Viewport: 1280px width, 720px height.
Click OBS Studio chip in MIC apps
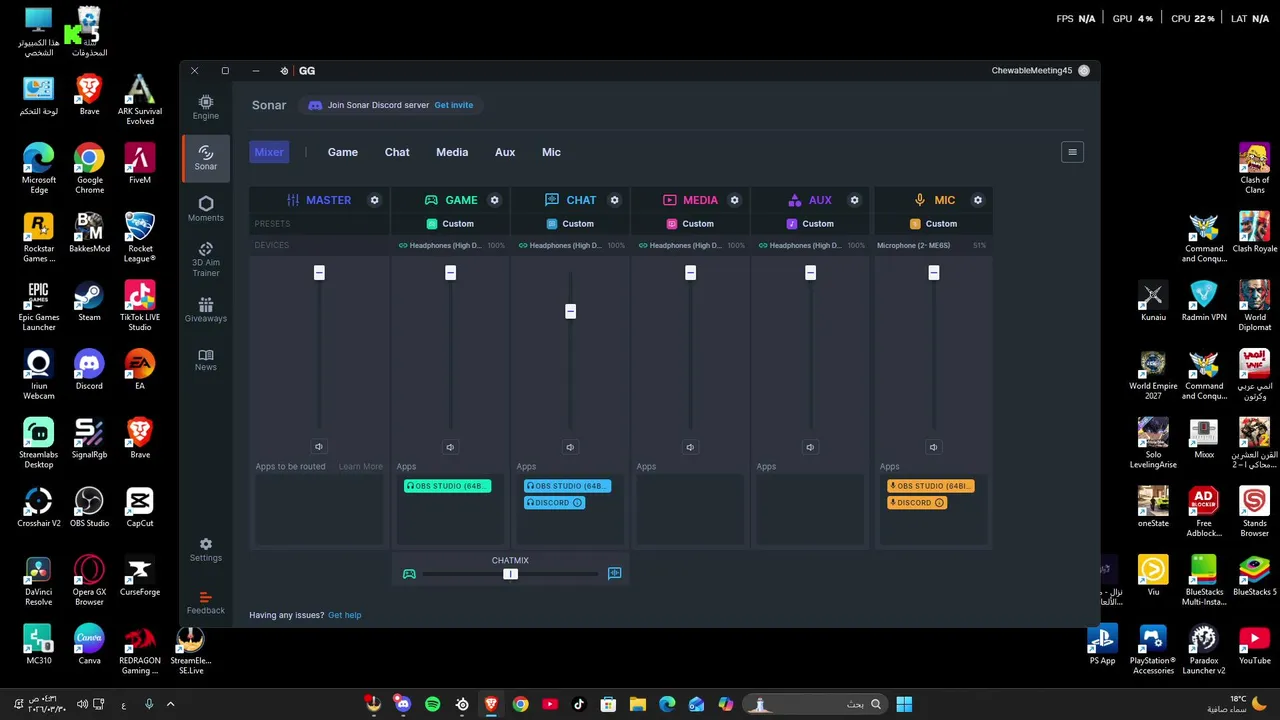coord(931,486)
